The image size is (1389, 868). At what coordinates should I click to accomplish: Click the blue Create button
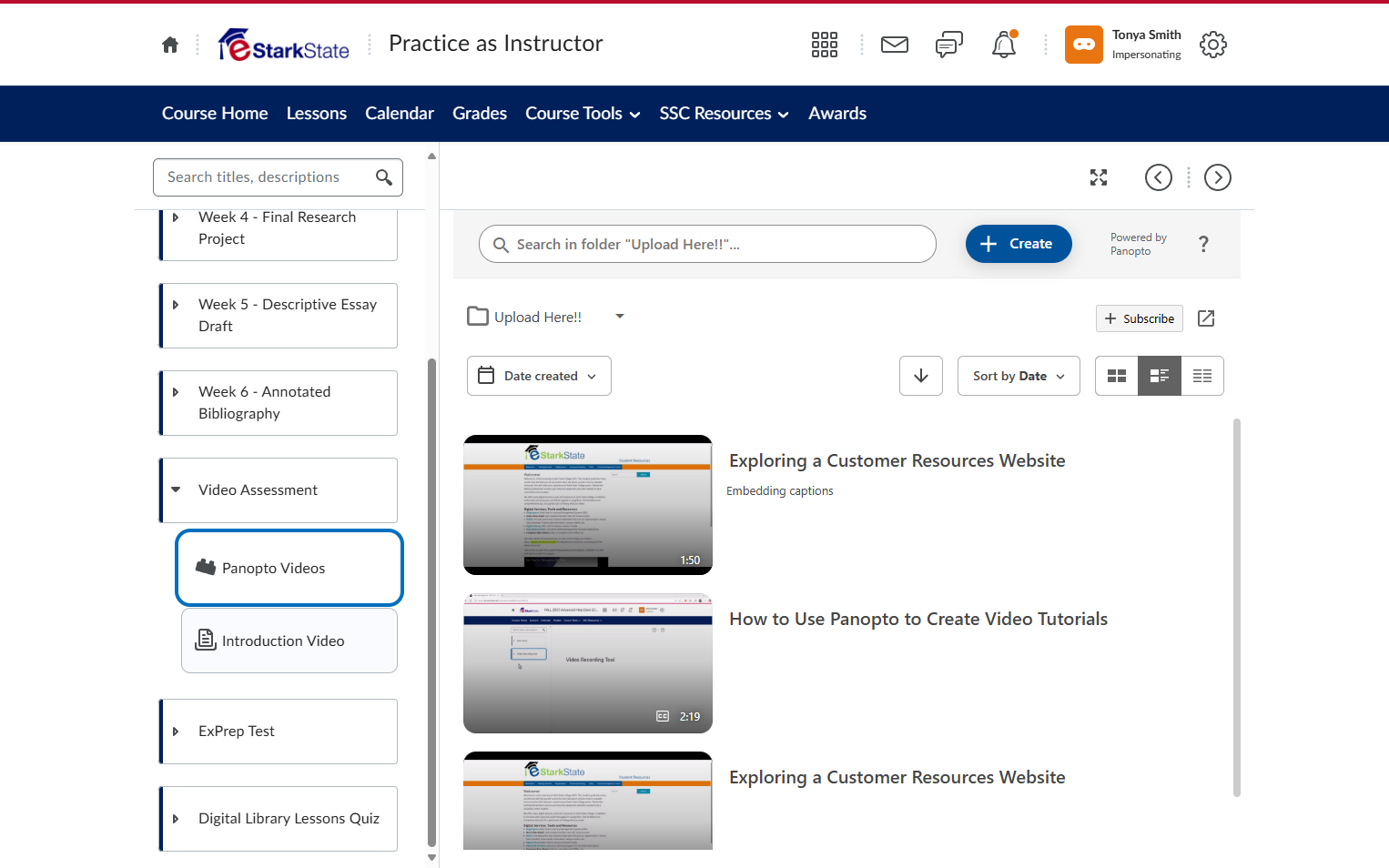1019,244
